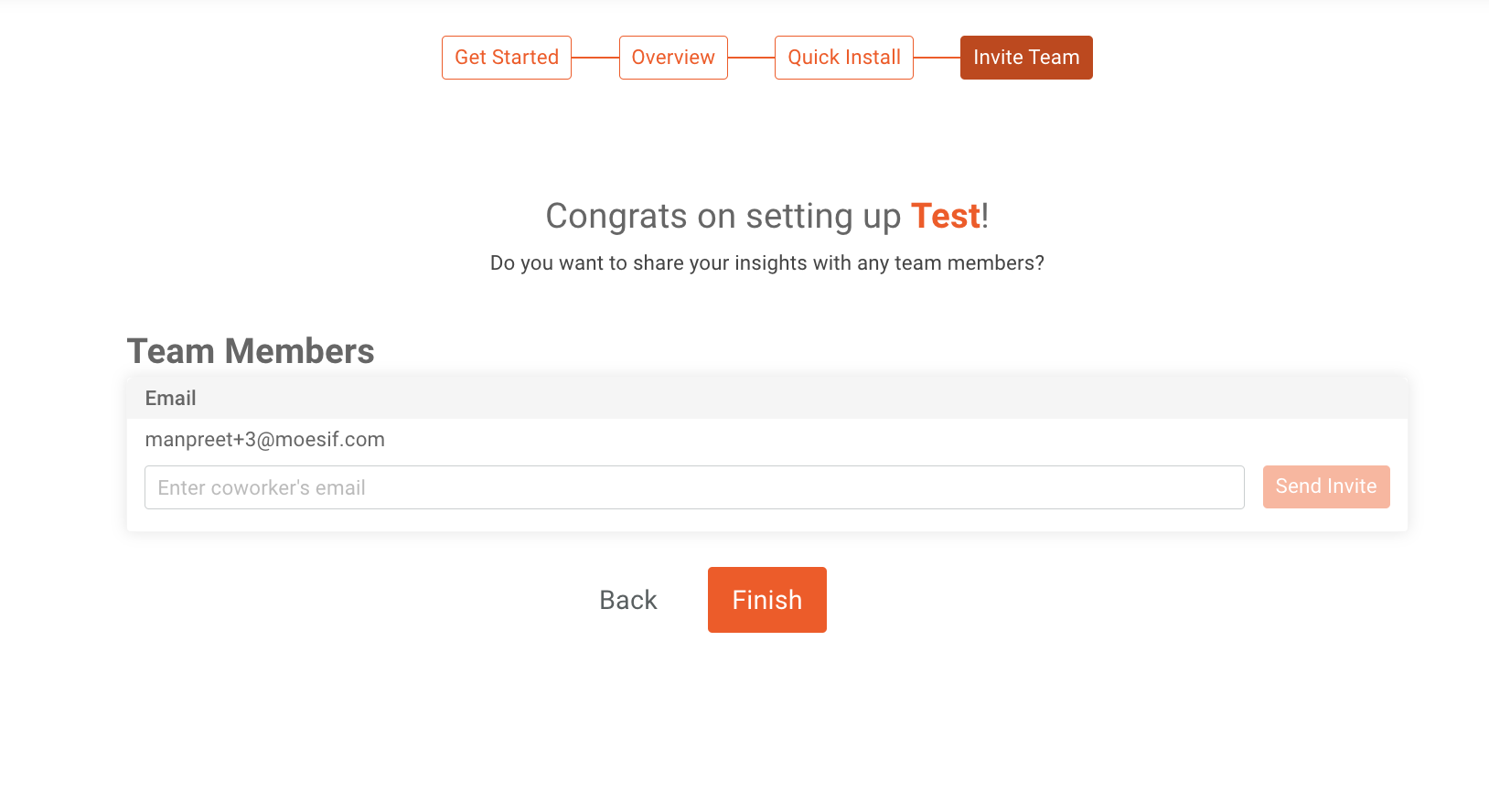Viewport: 1489px width, 812px height.
Task: Switch to the Quick Install step
Action: pos(844,58)
